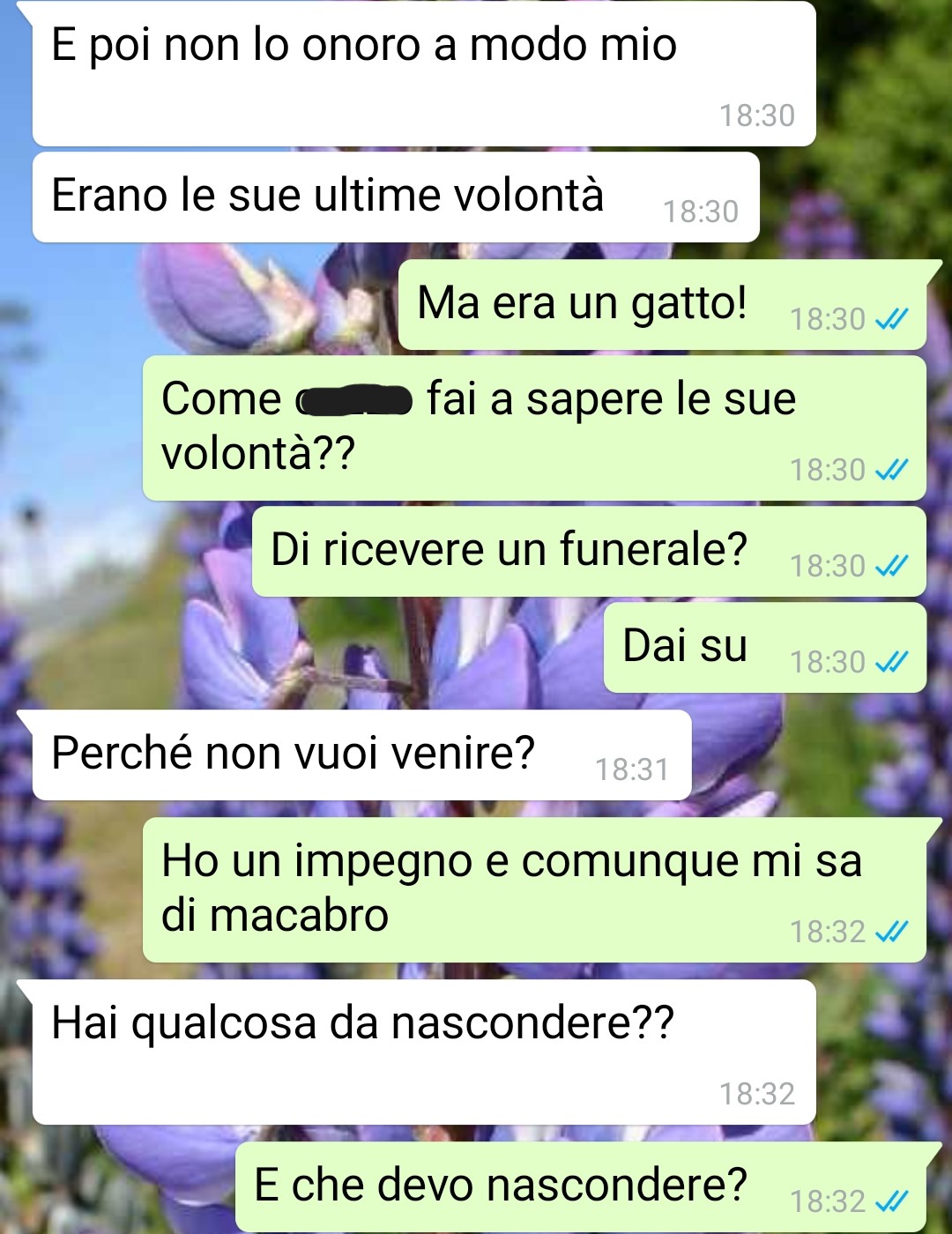Select the 'Di ricevere un funerale?' bubble
Image resolution: width=952 pixels, height=1234 pixels.
589,552
